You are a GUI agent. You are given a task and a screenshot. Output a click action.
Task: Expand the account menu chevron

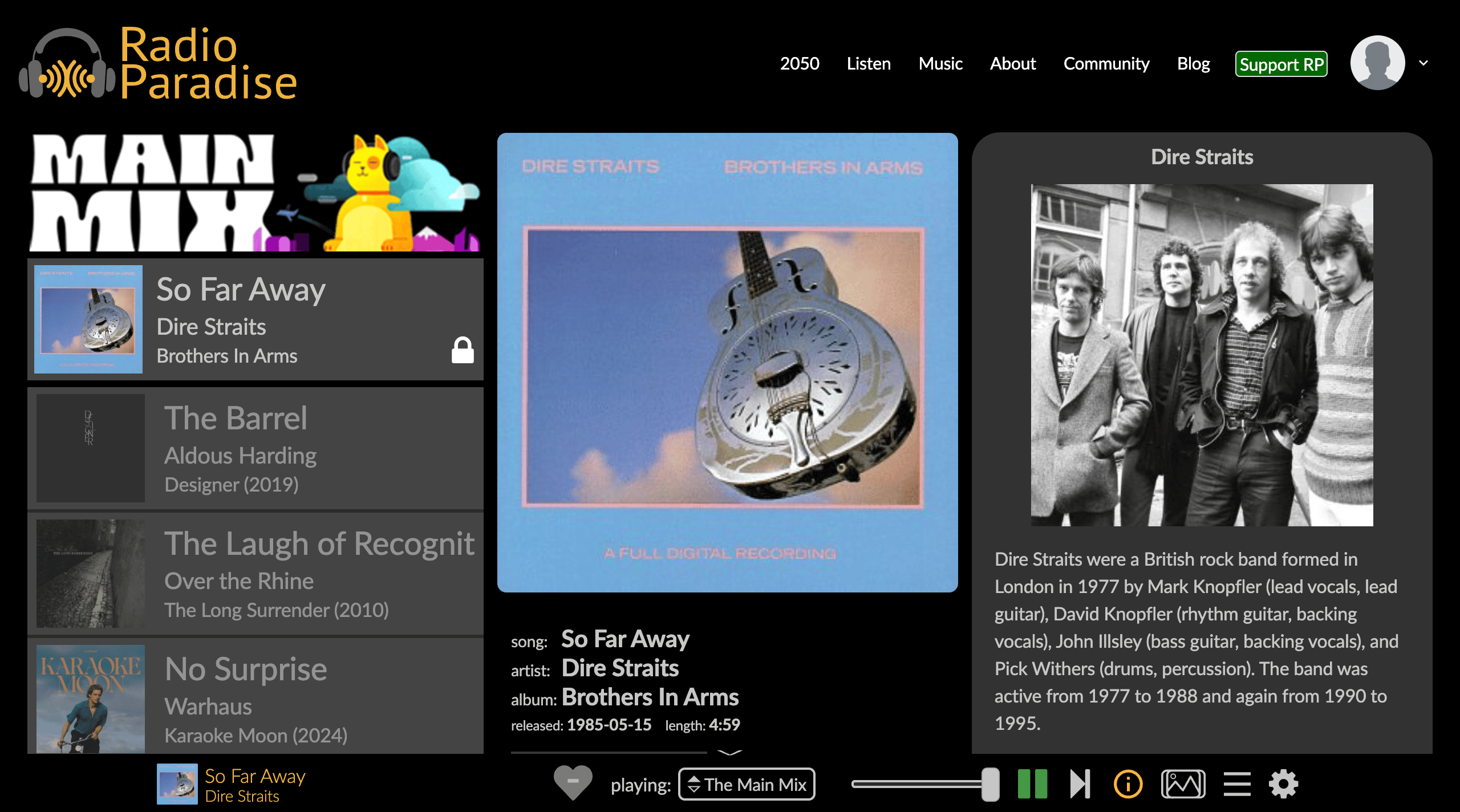coord(1423,63)
